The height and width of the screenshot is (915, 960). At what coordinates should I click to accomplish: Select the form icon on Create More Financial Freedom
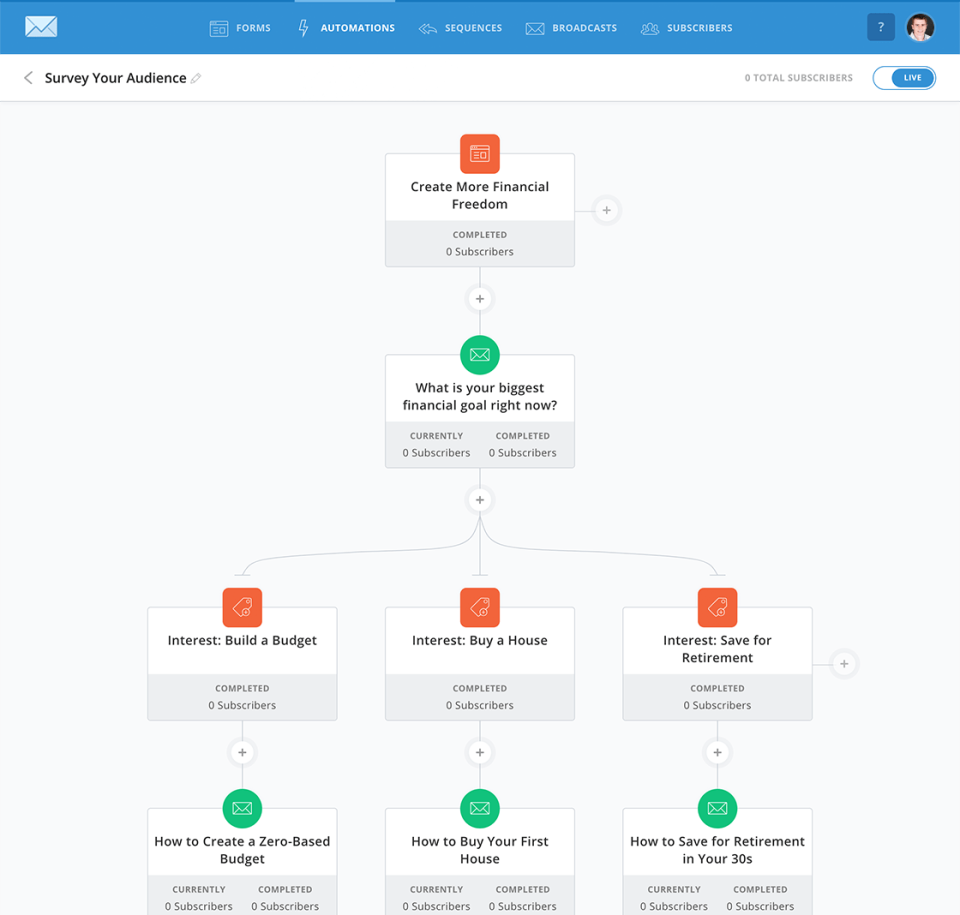[x=479, y=154]
